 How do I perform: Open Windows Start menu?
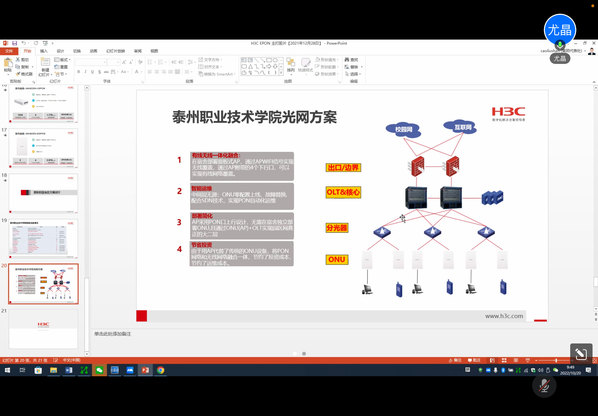tap(7, 370)
